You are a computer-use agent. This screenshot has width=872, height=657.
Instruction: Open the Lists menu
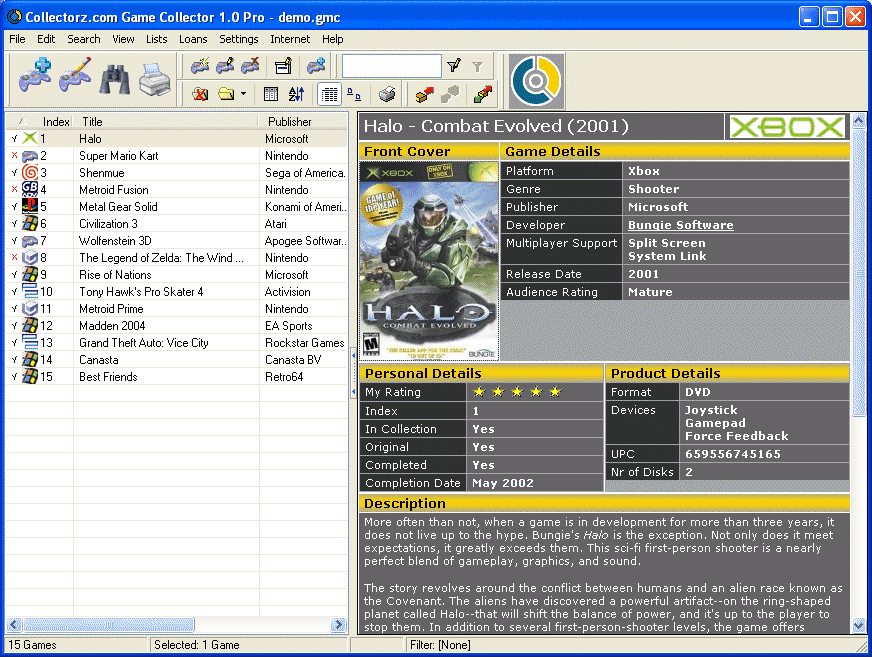pos(156,39)
